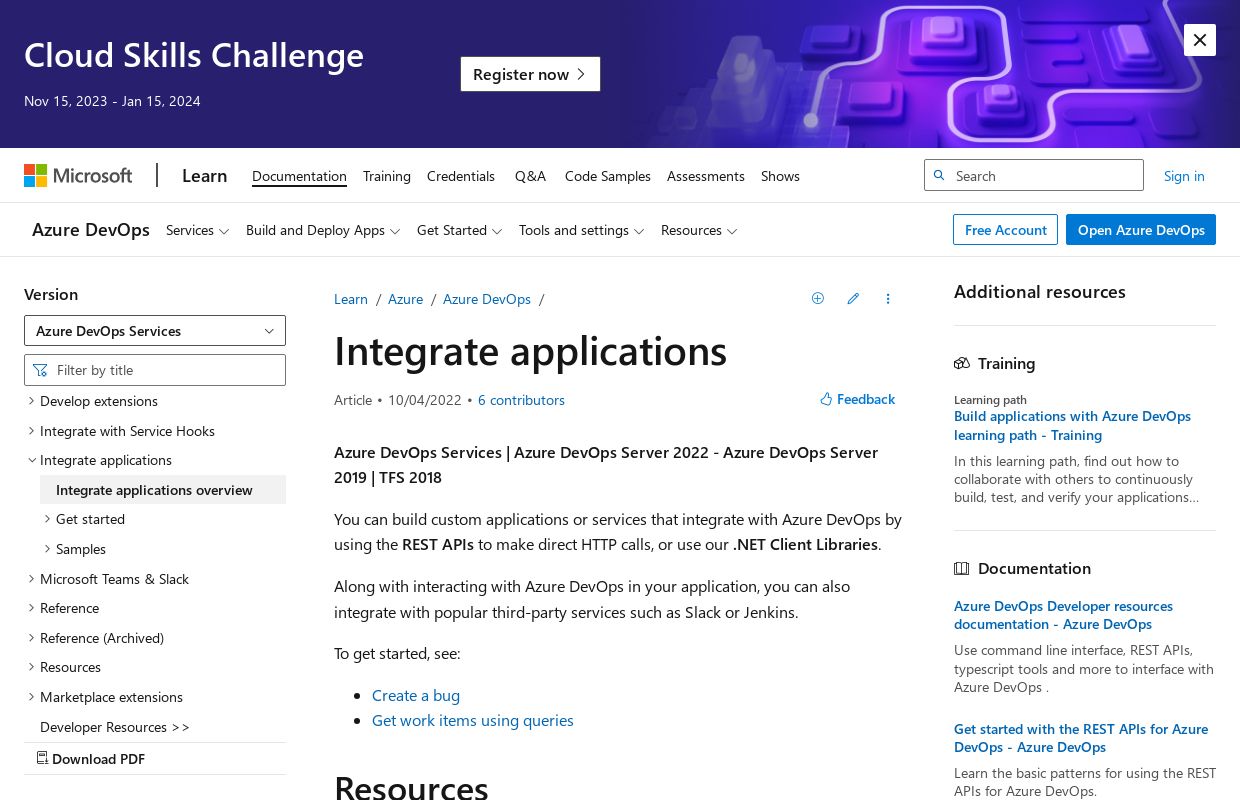The height and width of the screenshot is (800, 1240).
Task: Click the Sign in link
Action: (1184, 176)
